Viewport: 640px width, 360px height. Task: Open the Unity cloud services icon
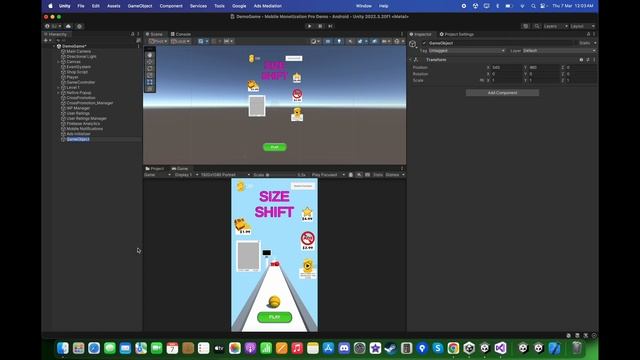(68, 26)
